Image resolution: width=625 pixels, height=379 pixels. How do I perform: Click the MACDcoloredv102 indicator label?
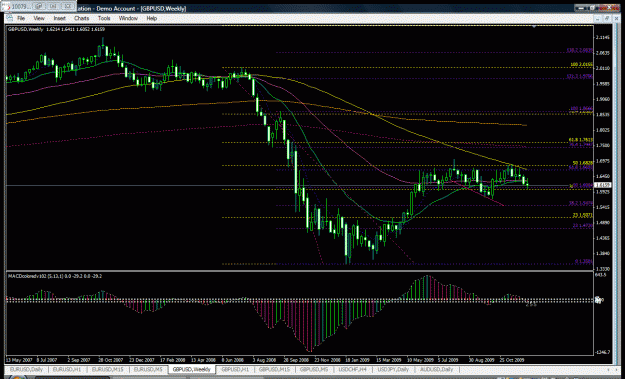coord(55,276)
